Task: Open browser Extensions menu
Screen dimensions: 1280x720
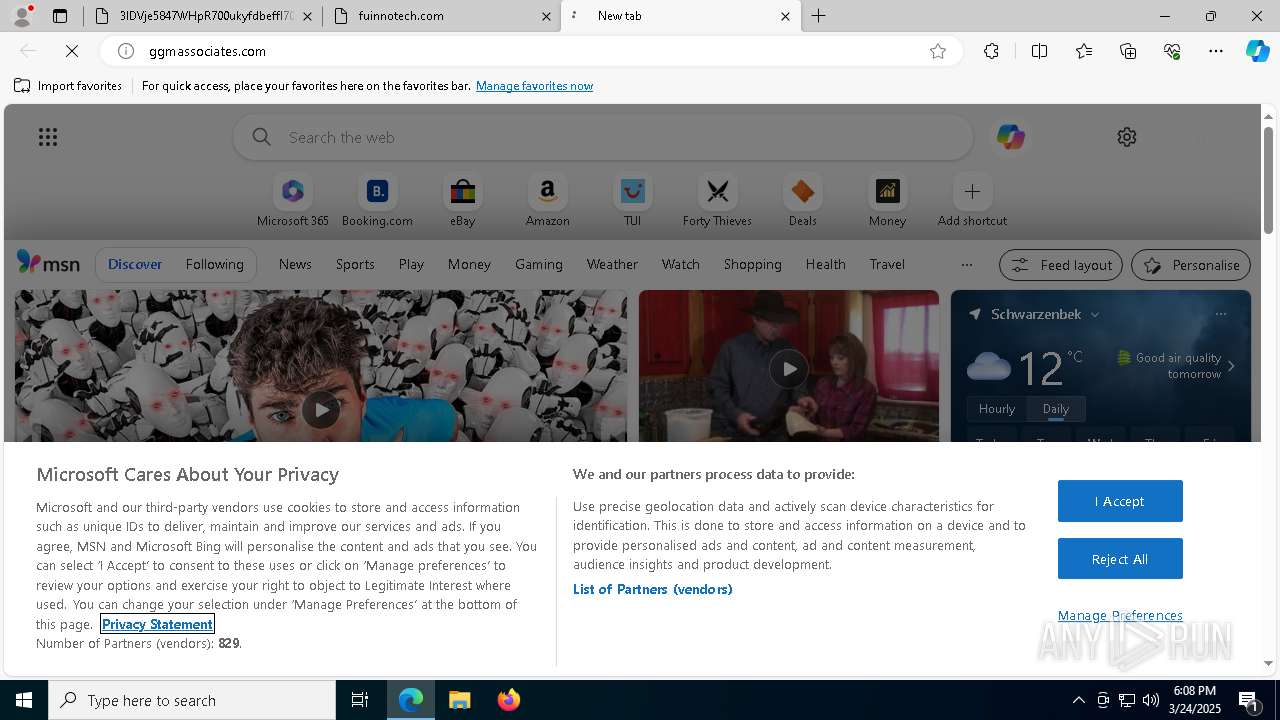Action: pos(991,51)
